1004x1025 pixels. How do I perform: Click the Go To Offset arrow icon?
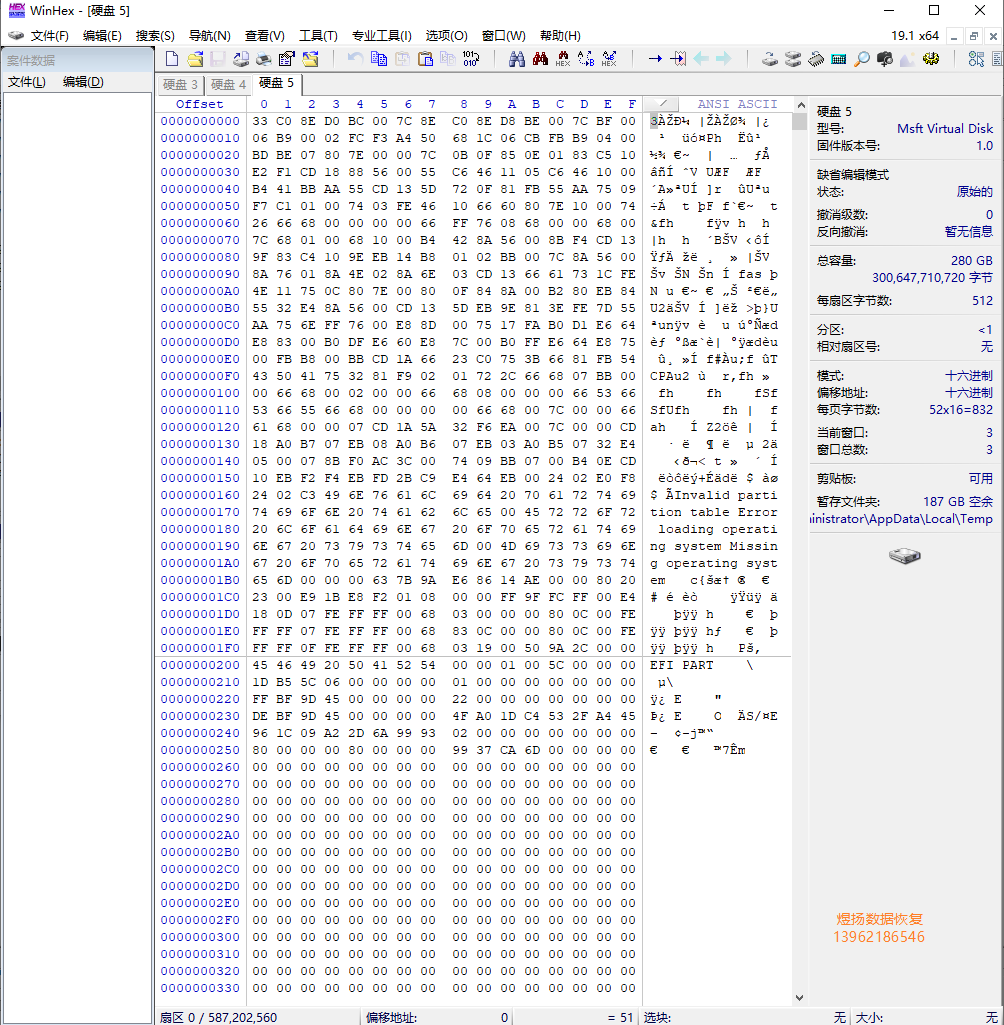click(x=655, y=59)
